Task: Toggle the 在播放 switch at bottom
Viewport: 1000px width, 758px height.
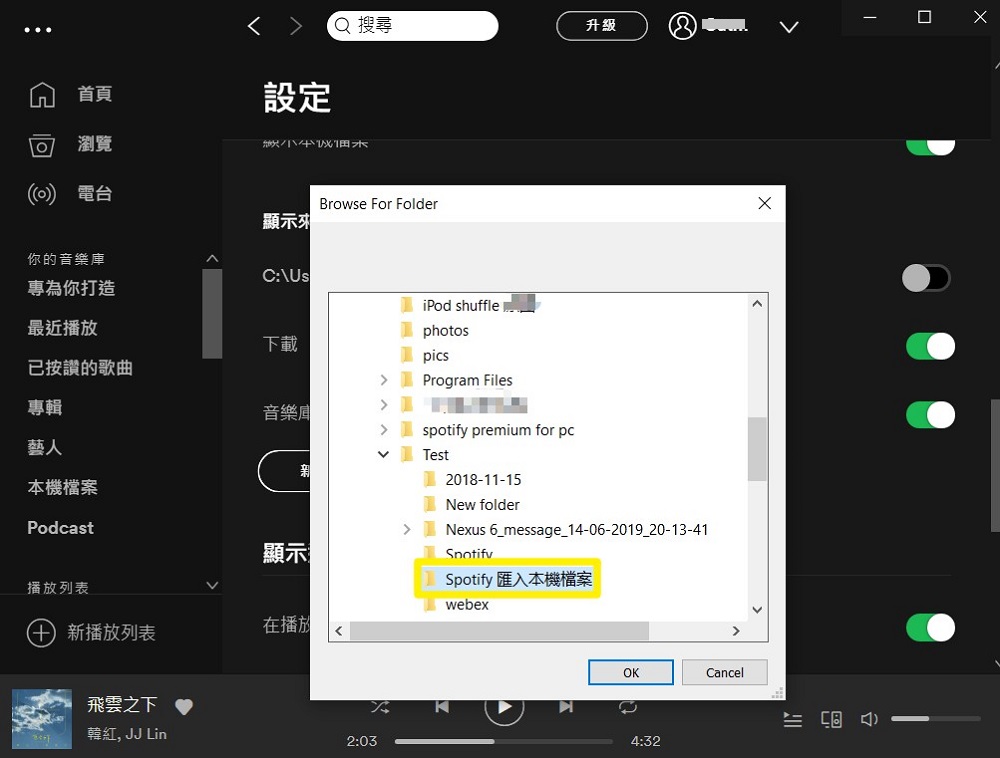Action: [x=930, y=627]
